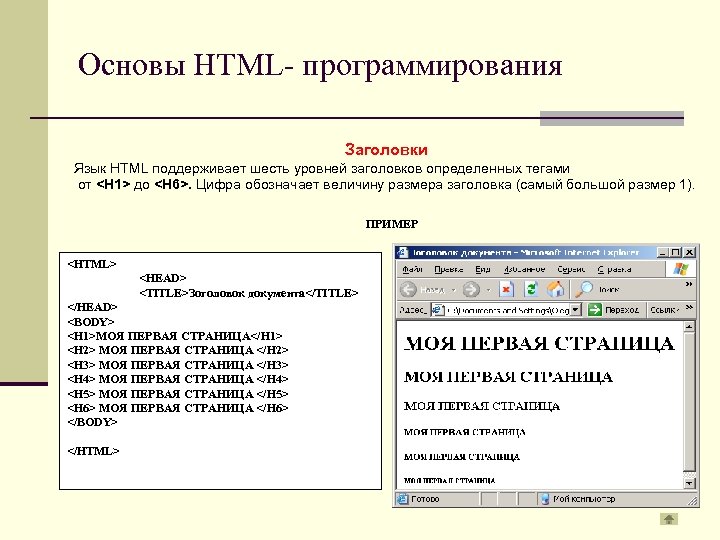The image size is (720, 540).
Task: Click the Internet Explorer title bar icon
Action: (402, 253)
